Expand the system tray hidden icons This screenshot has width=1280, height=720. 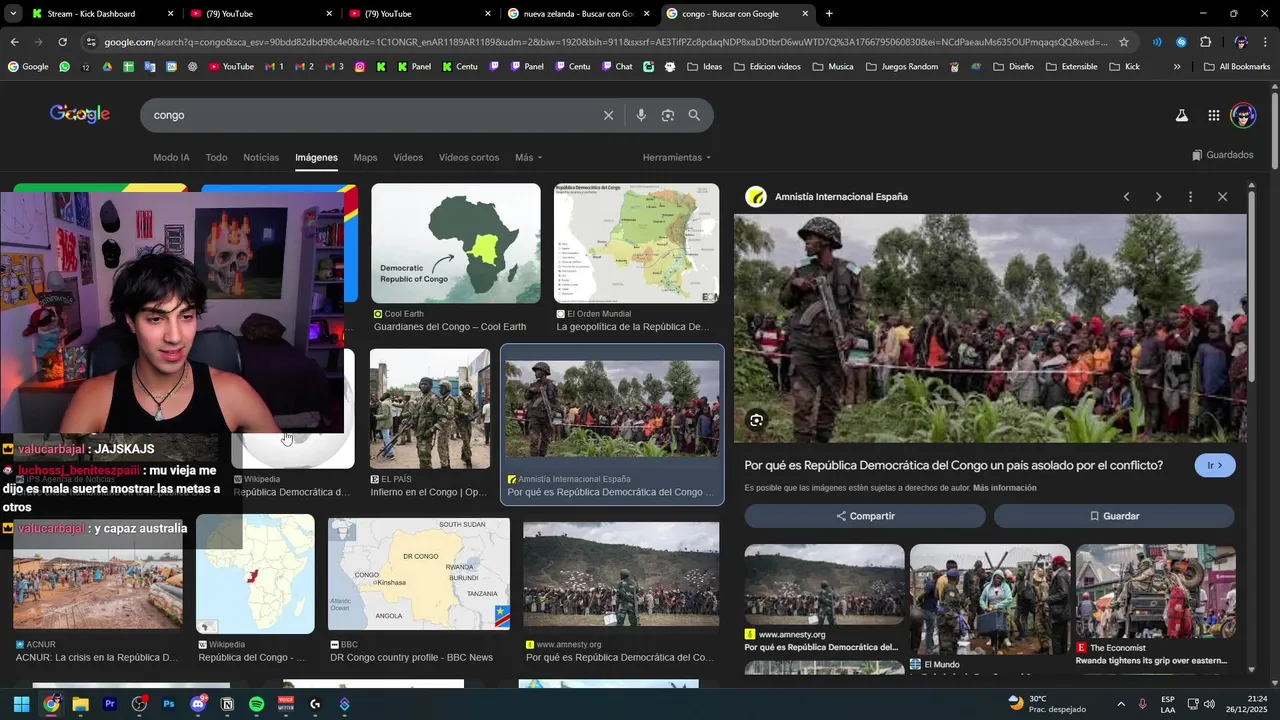point(1120,704)
